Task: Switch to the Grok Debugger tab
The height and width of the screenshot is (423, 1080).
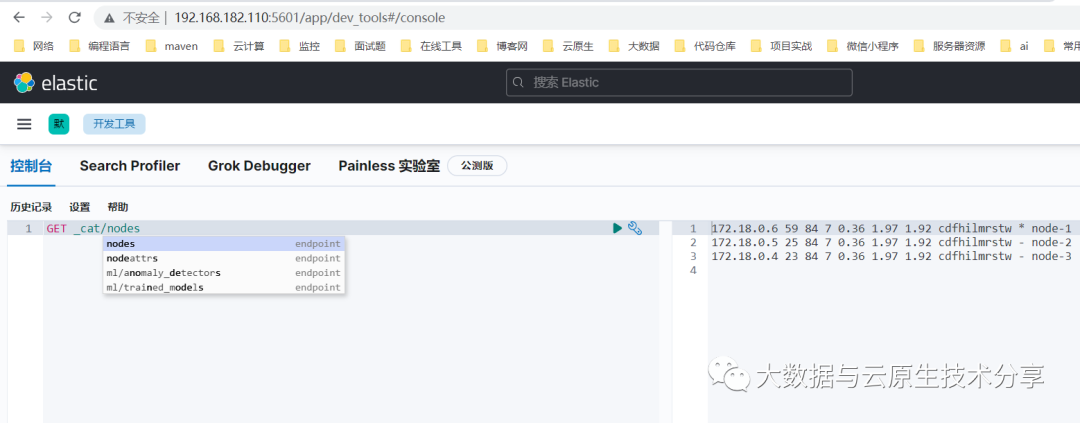Action: [x=259, y=166]
